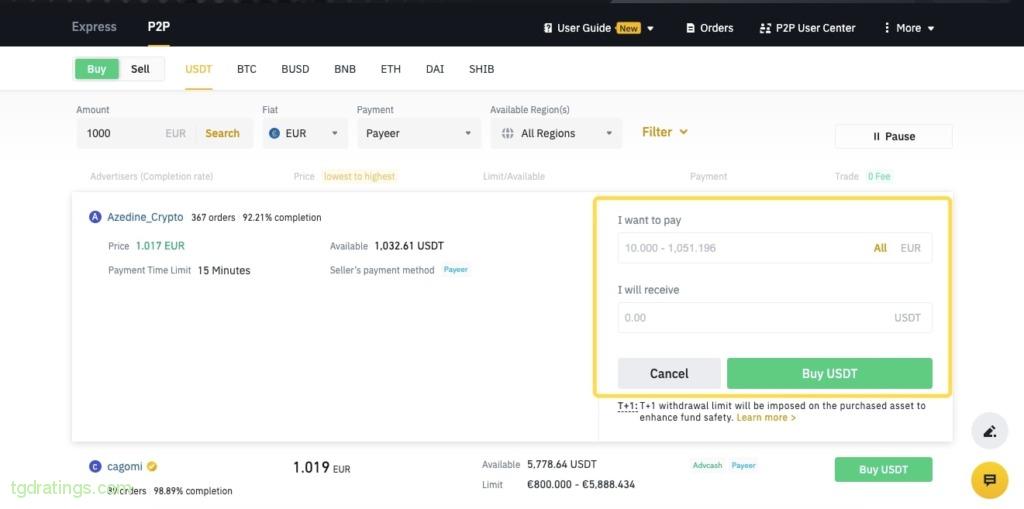Open Azedine_Crypto advertiser profile

tap(145, 217)
